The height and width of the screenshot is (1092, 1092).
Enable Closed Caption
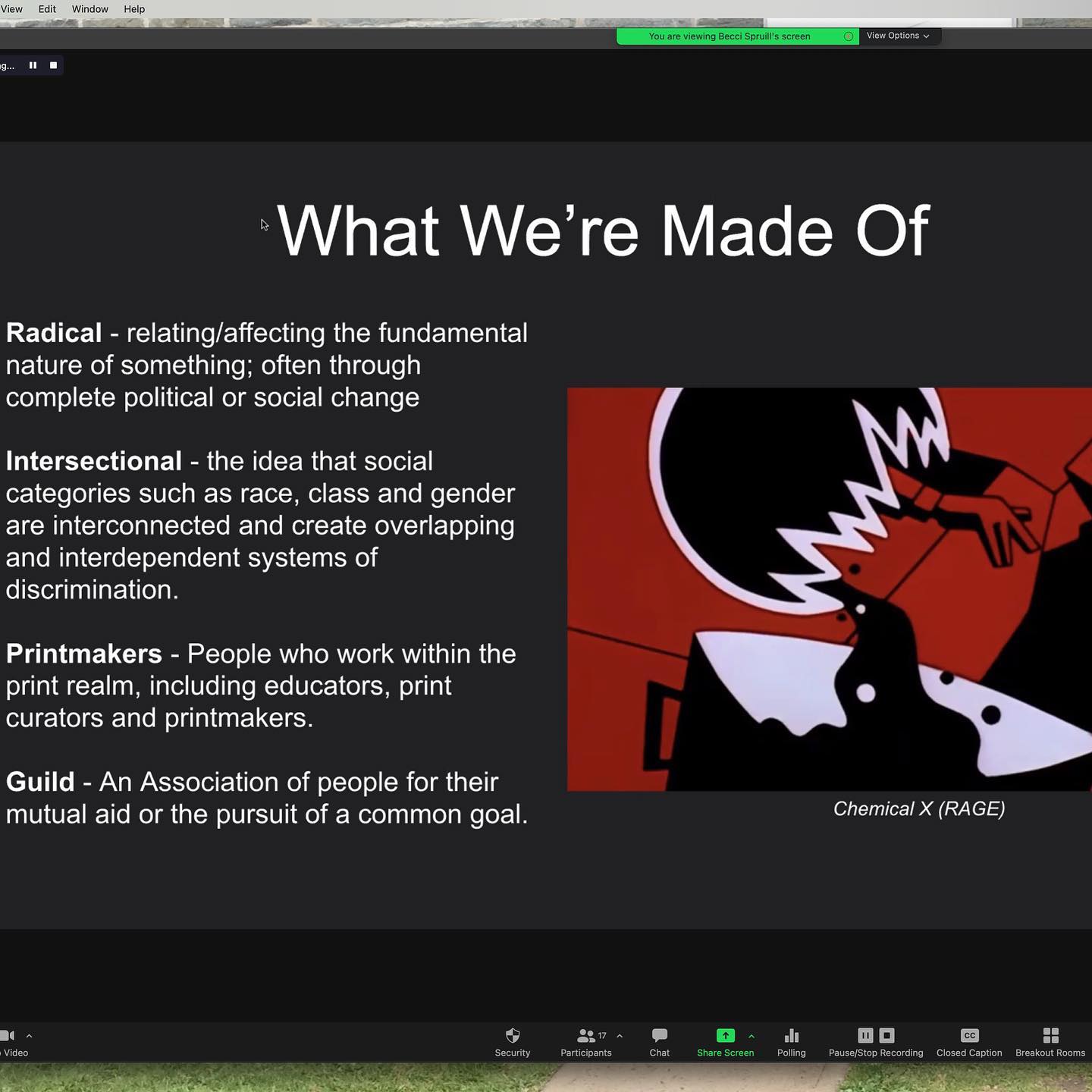(x=969, y=1036)
